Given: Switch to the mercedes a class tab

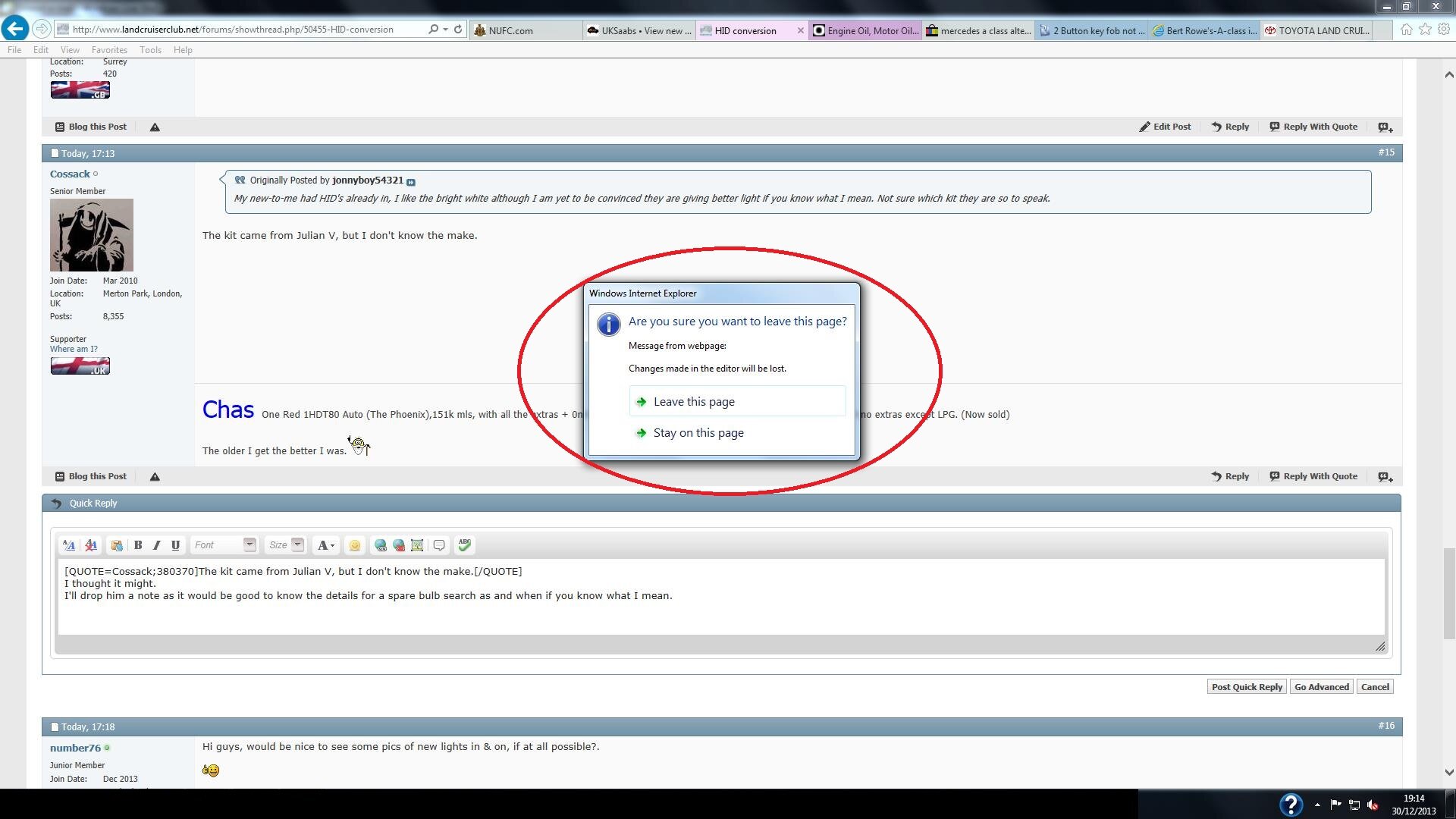Looking at the screenshot, I should [x=978, y=30].
